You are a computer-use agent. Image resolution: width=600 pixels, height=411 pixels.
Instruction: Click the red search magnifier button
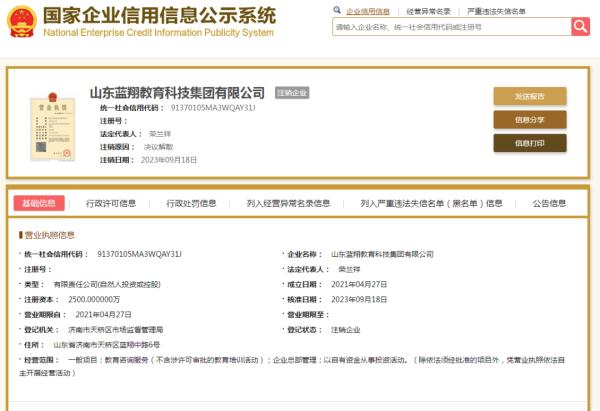click(580, 27)
